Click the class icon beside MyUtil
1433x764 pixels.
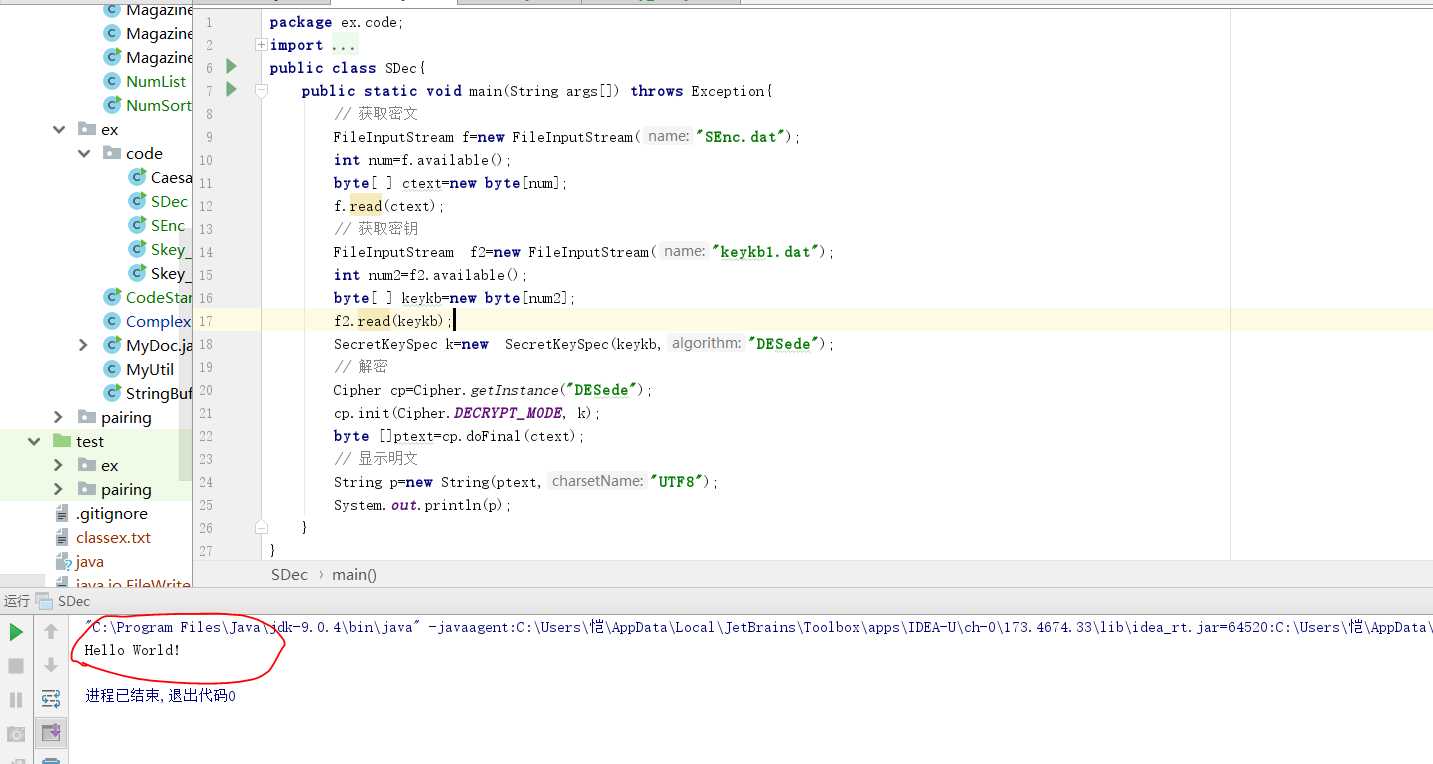coord(112,369)
